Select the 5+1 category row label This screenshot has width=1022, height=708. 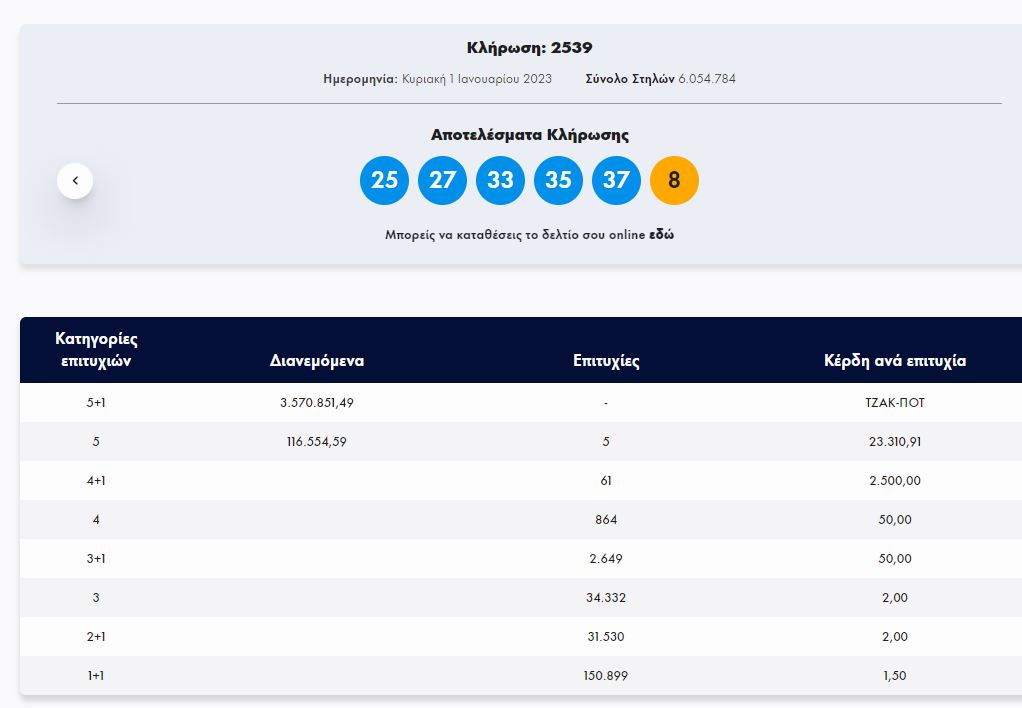(96, 403)
